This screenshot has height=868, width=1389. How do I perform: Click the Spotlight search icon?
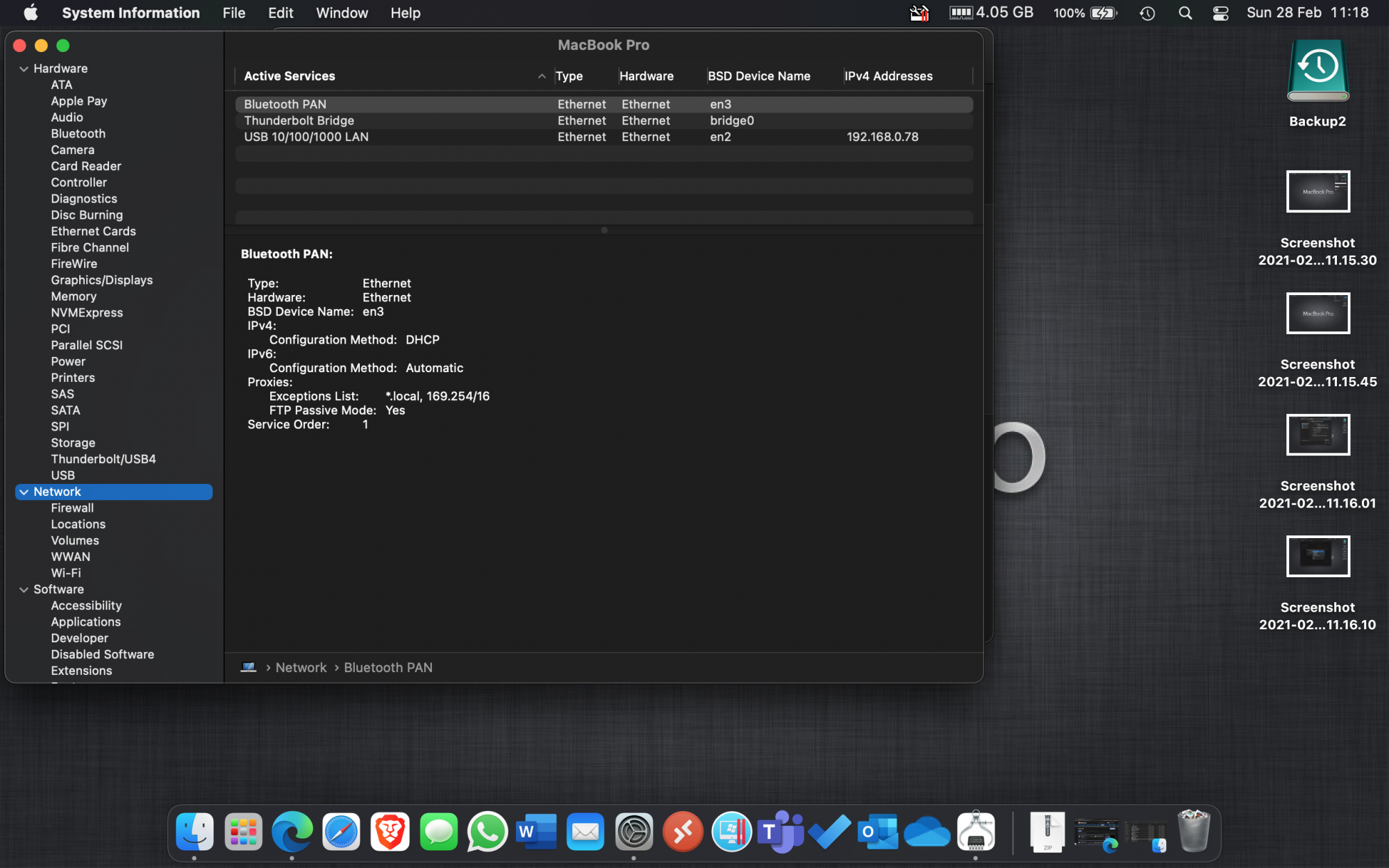[1186, 13]
